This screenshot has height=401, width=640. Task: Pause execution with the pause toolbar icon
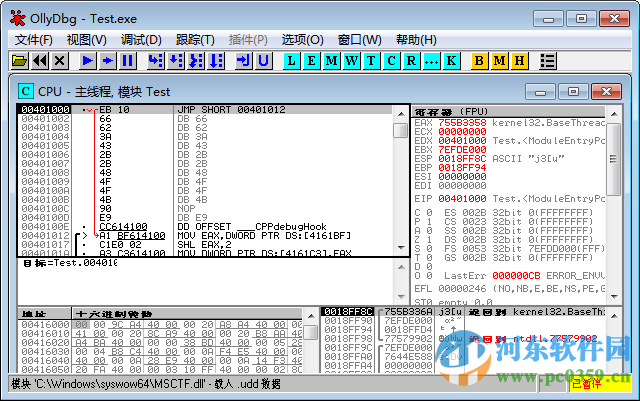pyautogui.click(x=127, y=61)
